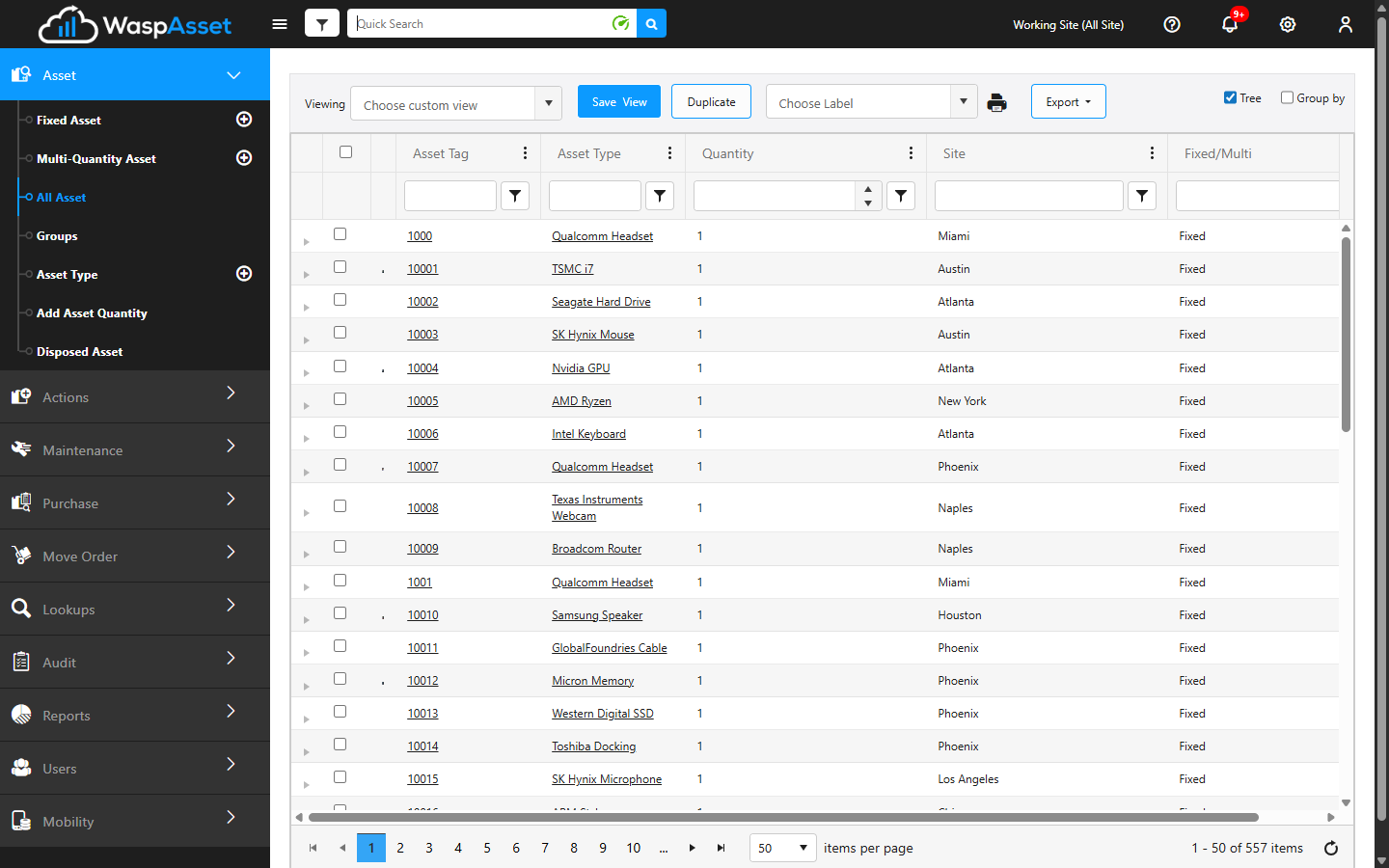Click the WaspAsset logo
The image size is (1389, 868).
tap(135, 24)
